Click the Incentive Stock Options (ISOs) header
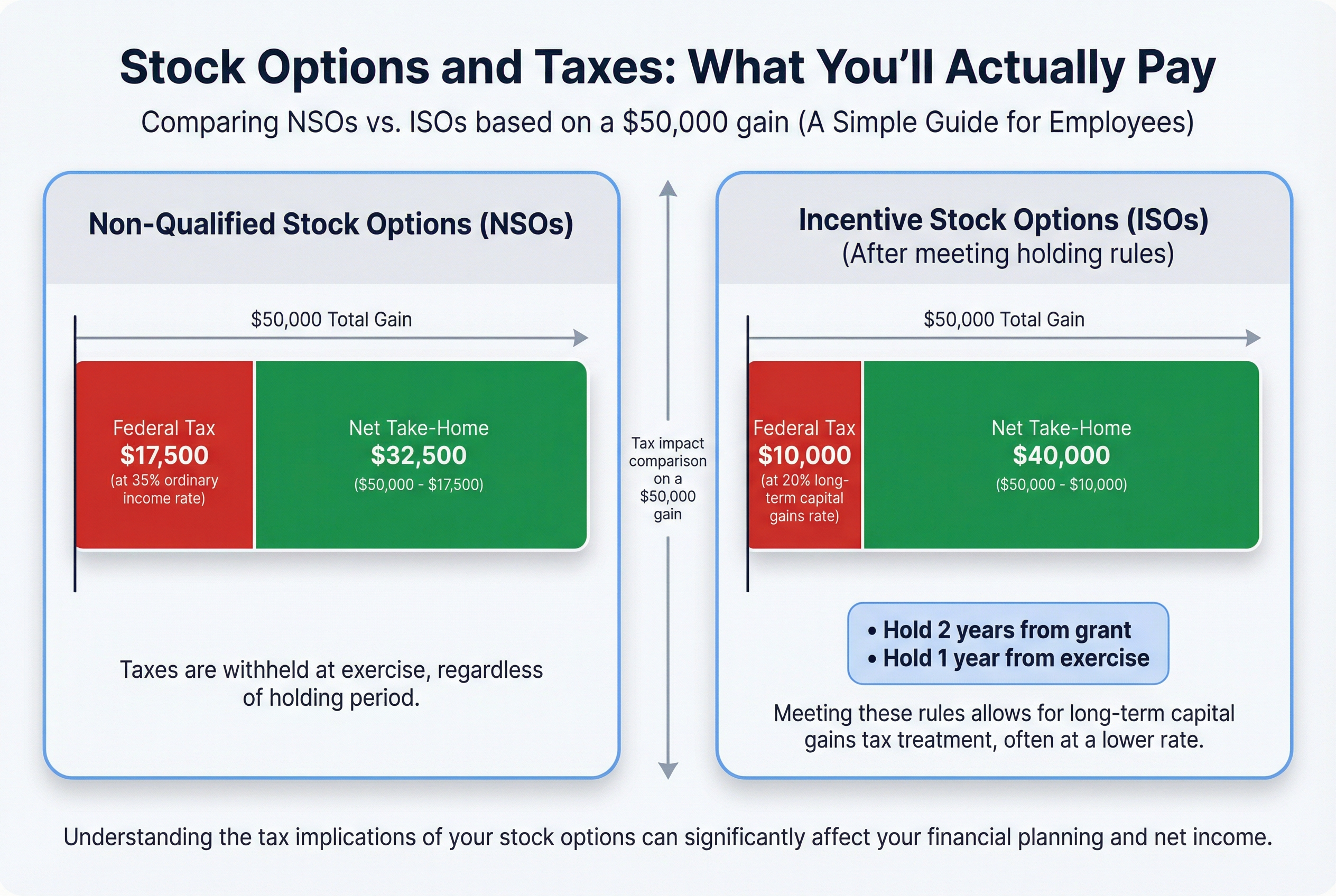Image resolution: width=1336 pixels, height=896 pixels. (1003, 220)
